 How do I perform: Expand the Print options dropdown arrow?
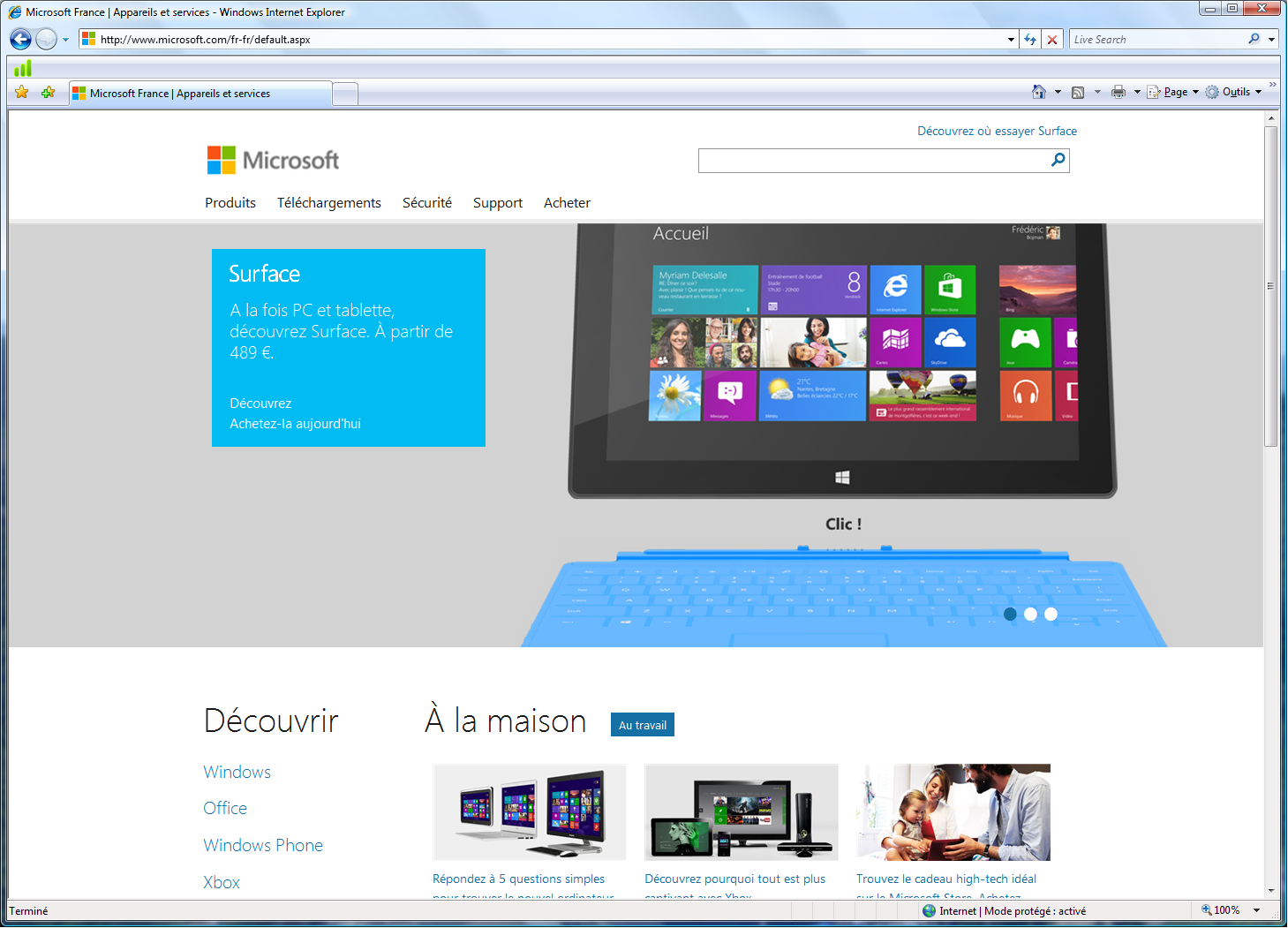pyautogui.click(x=1137, y=92)
